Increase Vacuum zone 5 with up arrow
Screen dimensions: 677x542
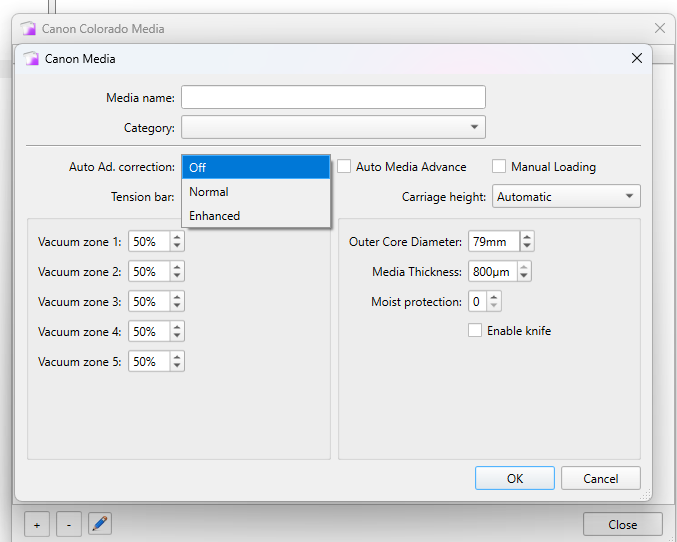177,357
